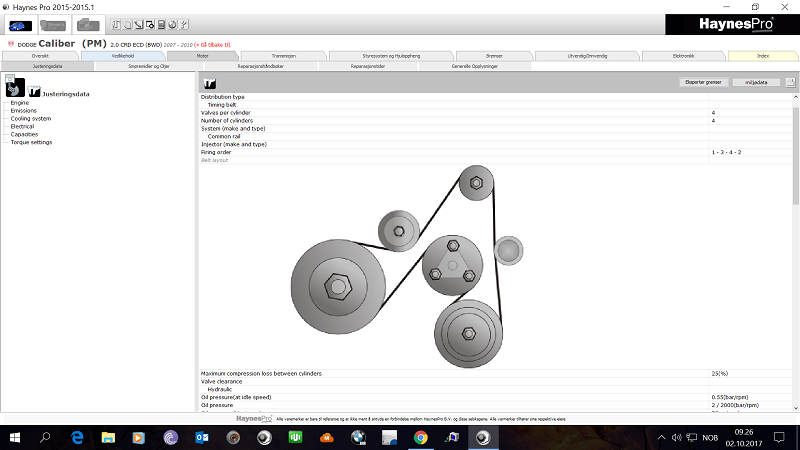This screenshot has width=800, height=450.
Task: Select the Motor tab
Action: click(203, 56)
